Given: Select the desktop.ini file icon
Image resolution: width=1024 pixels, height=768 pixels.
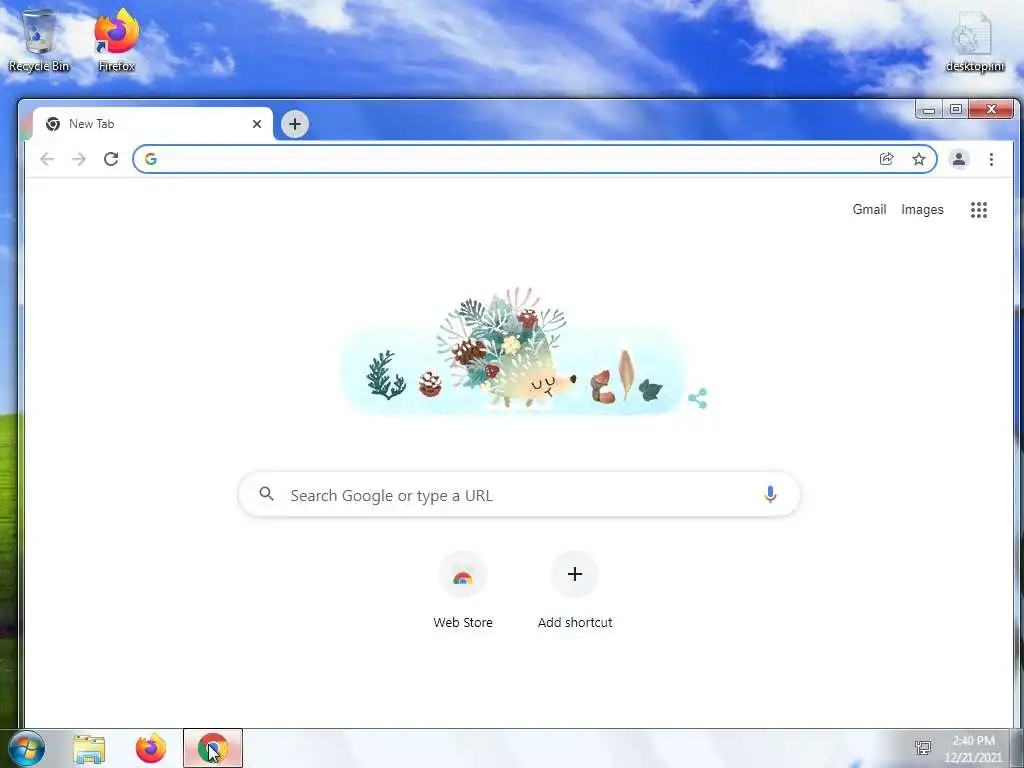Looking at the screenshot, I should tap(974, 41).
